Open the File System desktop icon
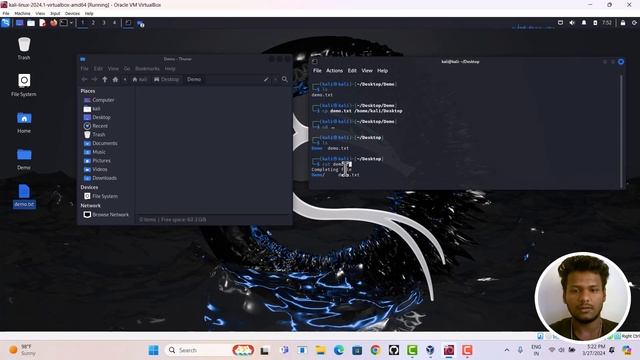The height and width of the screenshot is (360, 640). tap(24, 85)
